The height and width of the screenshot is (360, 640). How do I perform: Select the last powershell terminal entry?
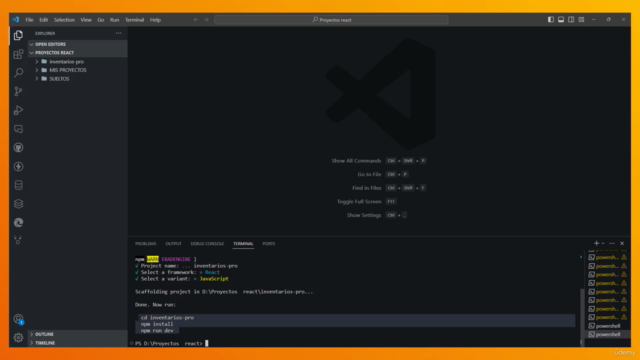pos(608,334)
